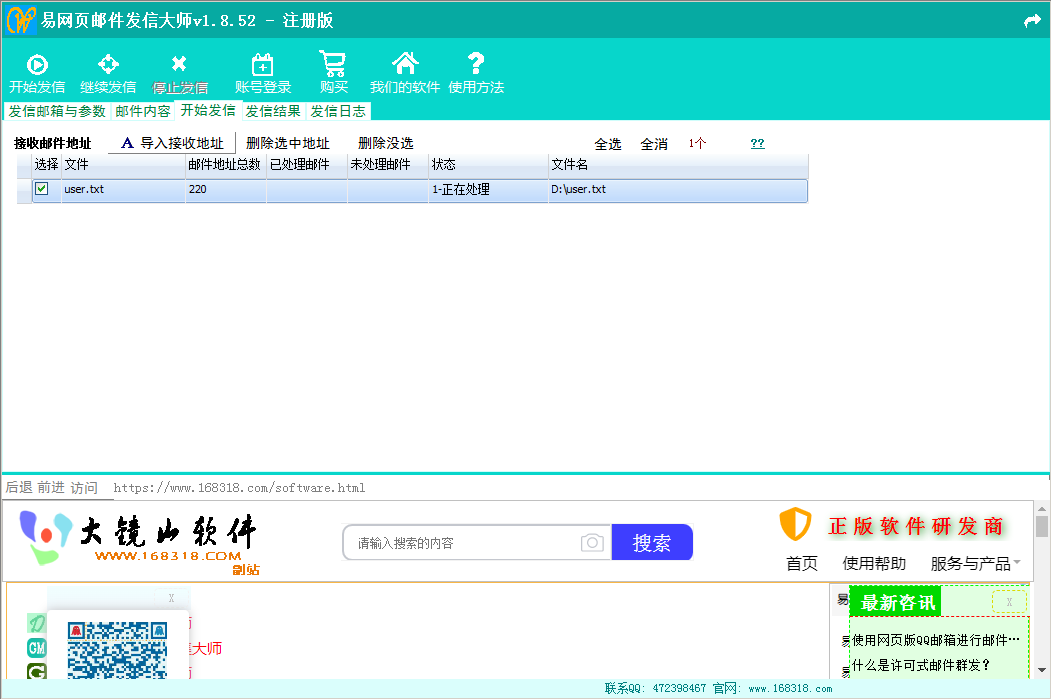Click the 邮件地址总数 column header
Viewport: 1052px width, 700px height.
point(225,164)
